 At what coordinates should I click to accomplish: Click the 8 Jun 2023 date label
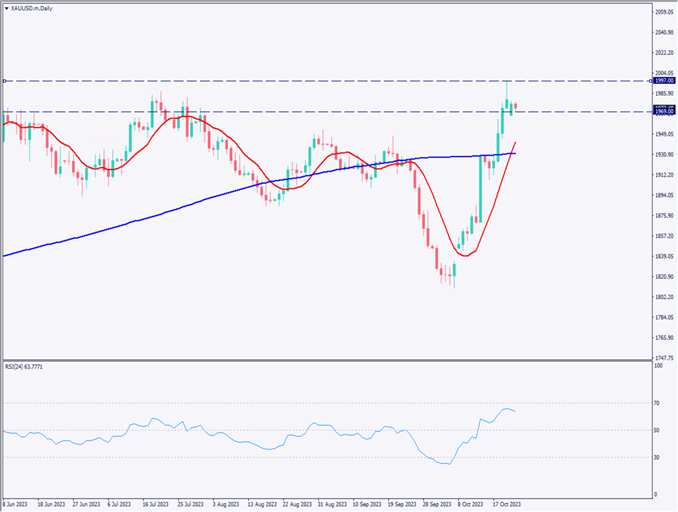[x=19, y=505]
